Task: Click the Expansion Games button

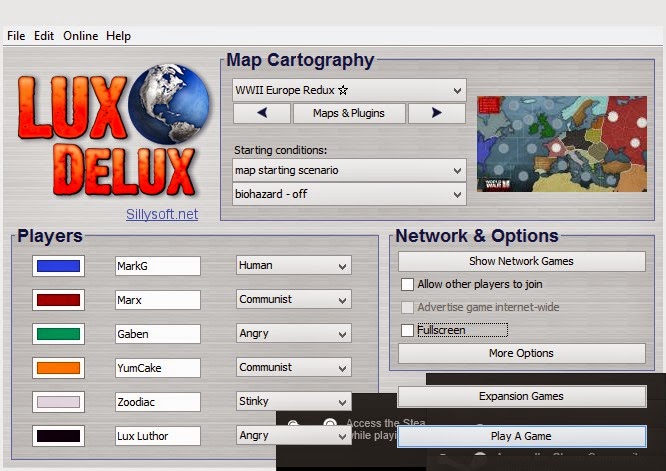Action: pyautogui.click(x=522, y=396)
